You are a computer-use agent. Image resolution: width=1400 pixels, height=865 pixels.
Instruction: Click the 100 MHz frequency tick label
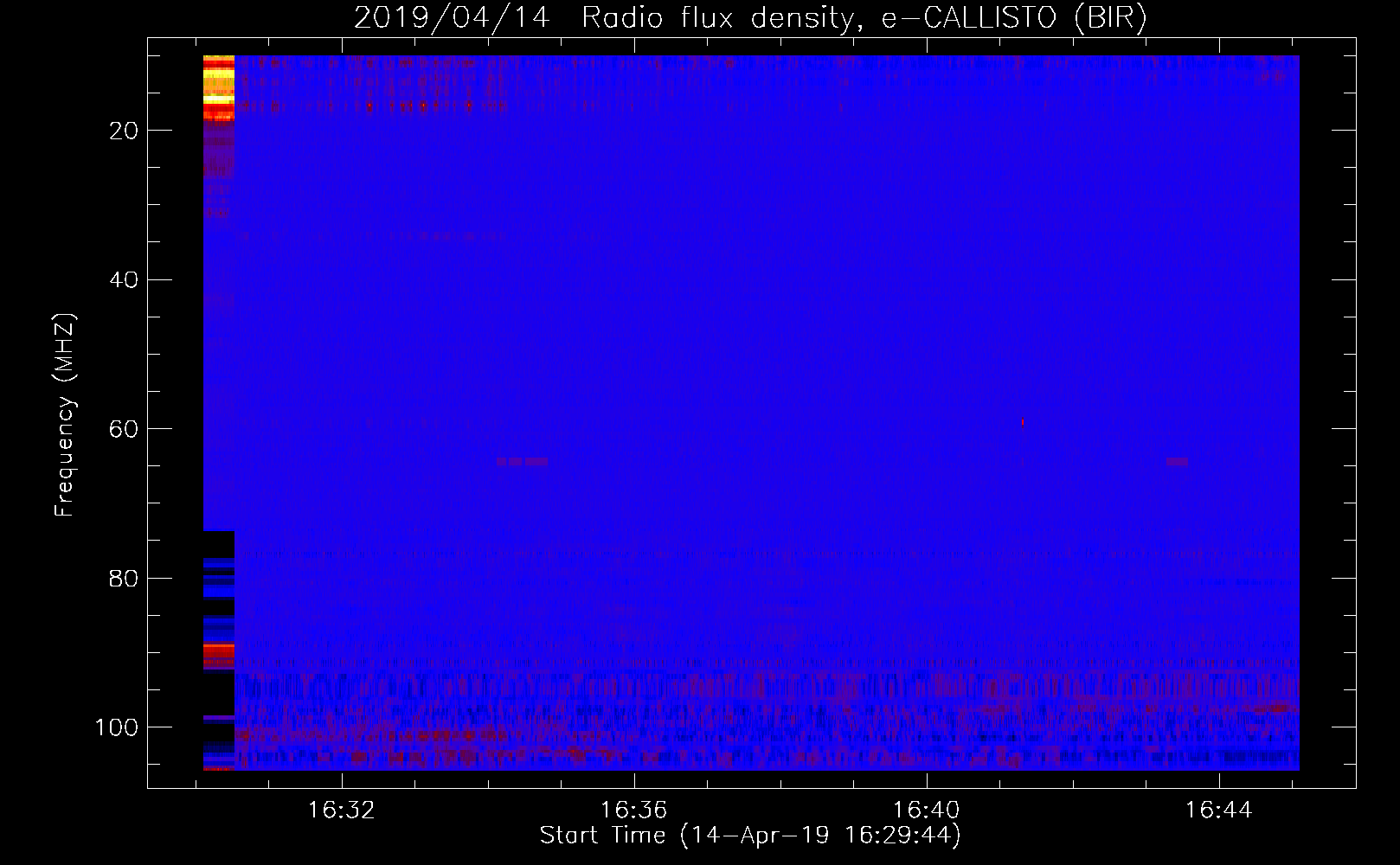[117, 727]
